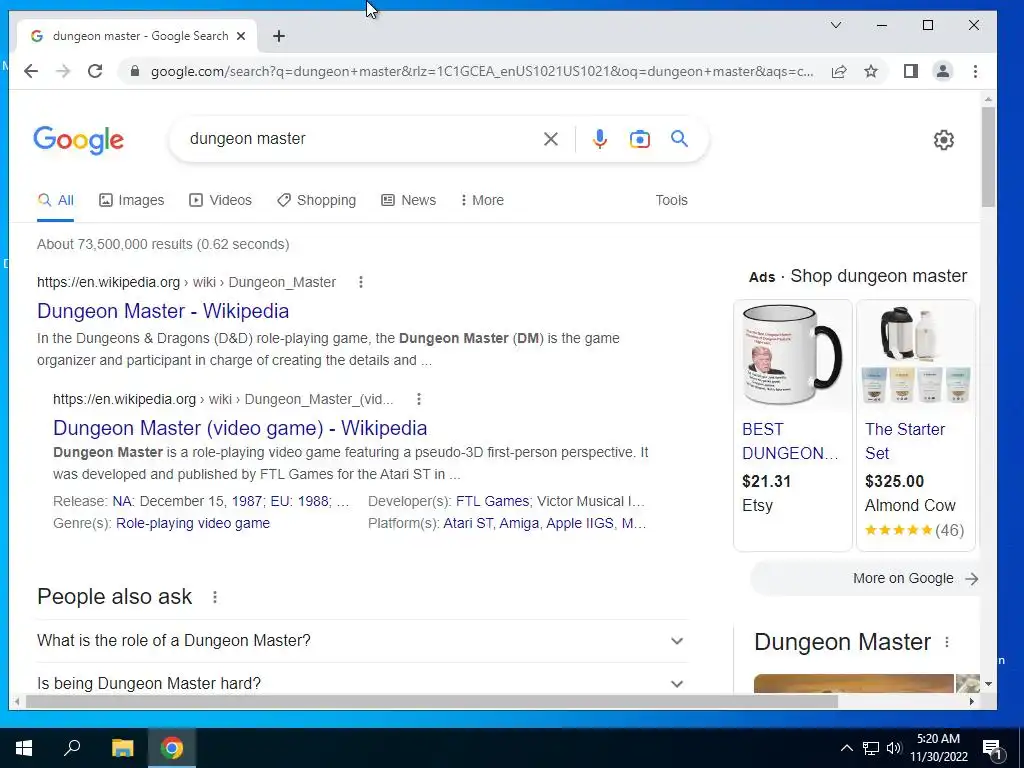Search by image with camera icon
Viewport: 1024px width, 768px height.
click(x=639, y=139)
